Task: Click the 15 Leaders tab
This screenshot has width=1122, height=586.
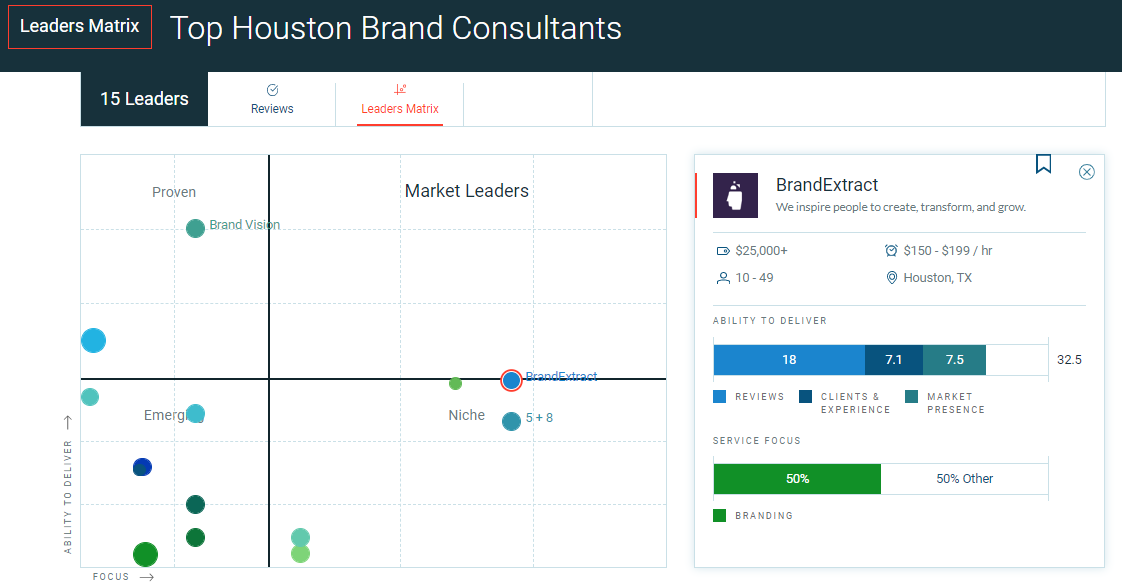Action: point(144,99)
